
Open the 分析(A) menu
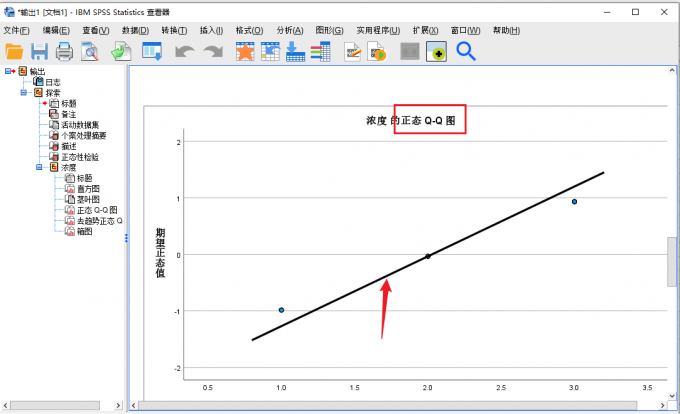point(290,30)
